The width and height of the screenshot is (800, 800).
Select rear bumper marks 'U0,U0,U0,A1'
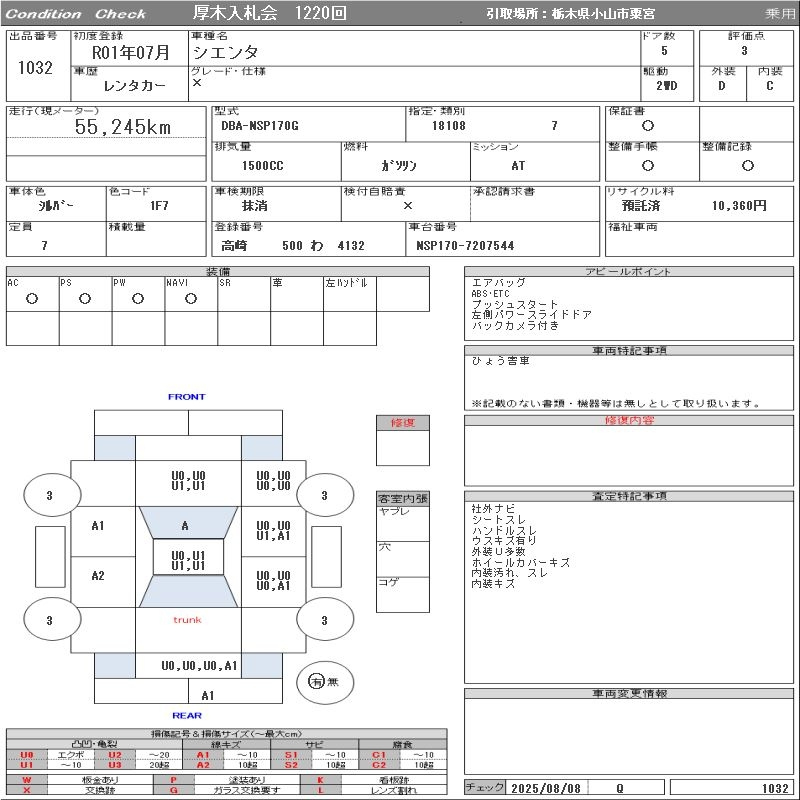(199, 666)
